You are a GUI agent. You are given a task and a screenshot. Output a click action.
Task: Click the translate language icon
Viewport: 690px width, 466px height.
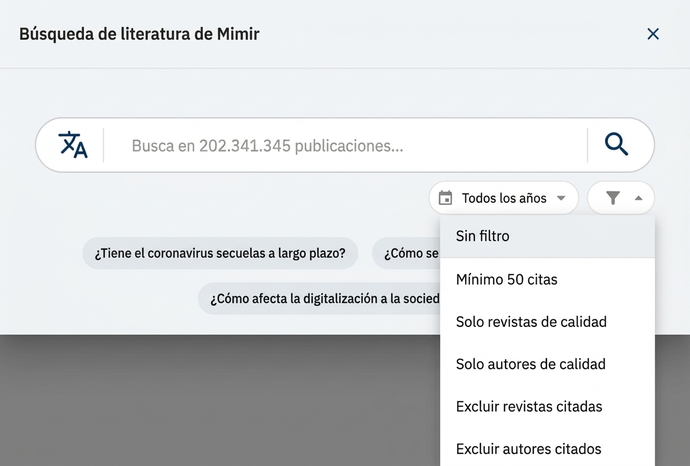(x=73, y=145)
